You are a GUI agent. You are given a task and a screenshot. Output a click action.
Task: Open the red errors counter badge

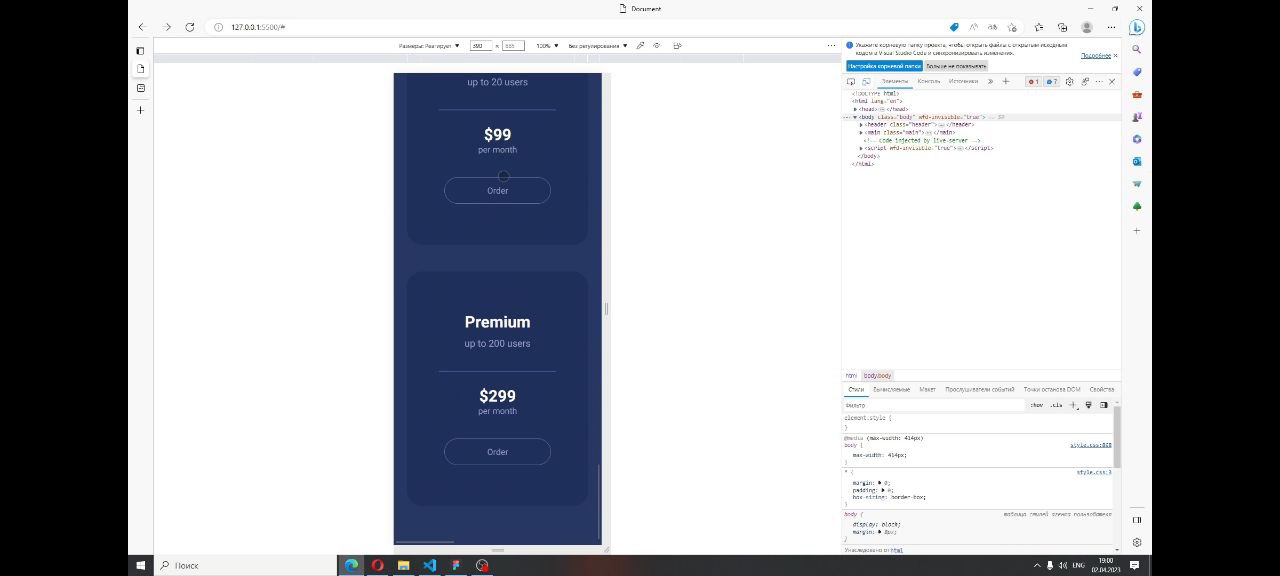click(x=1033, y=82)
